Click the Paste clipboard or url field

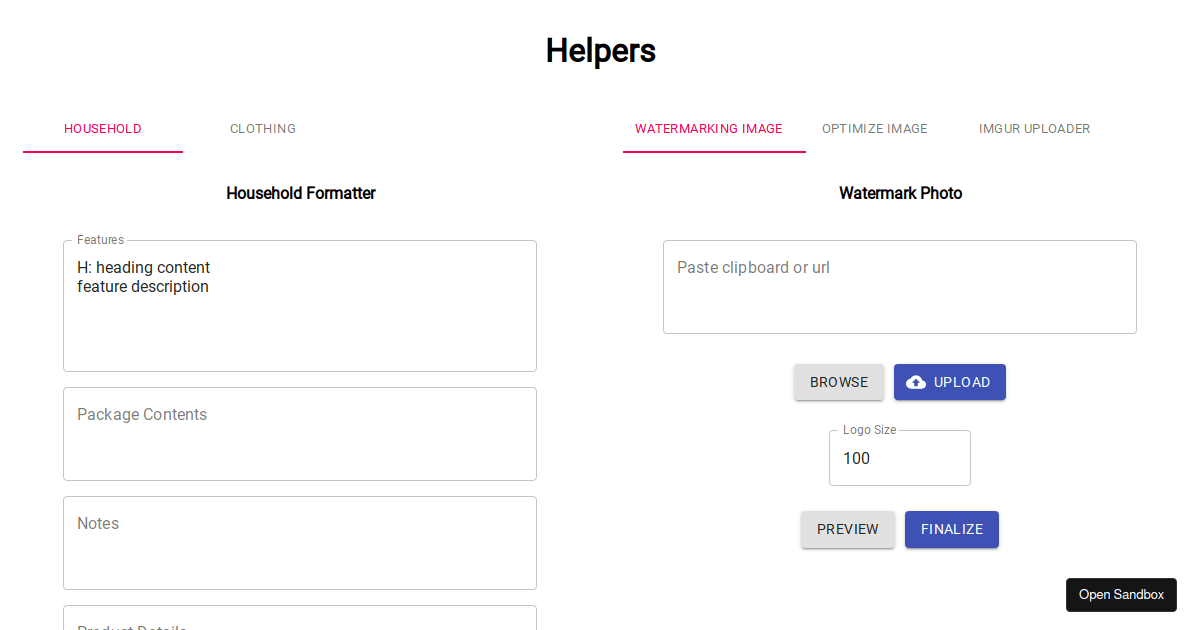pyautogui.click(x=899, y=287)
